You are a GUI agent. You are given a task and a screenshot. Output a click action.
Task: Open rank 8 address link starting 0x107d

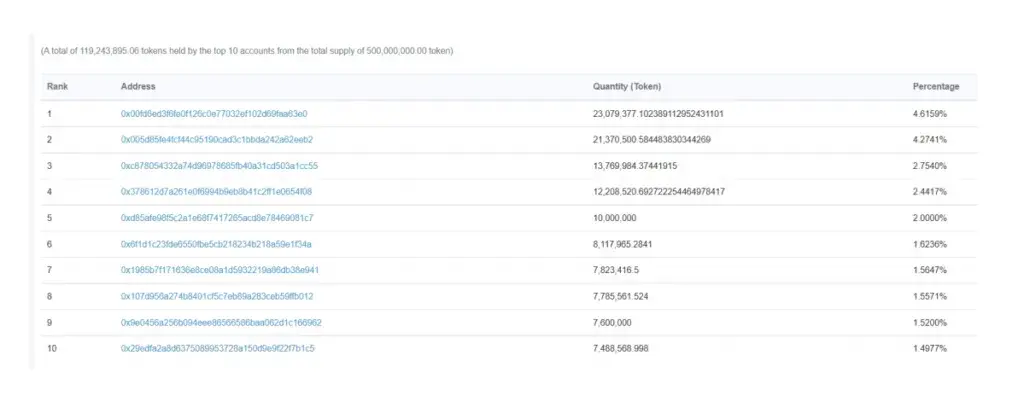pos(217,296)
